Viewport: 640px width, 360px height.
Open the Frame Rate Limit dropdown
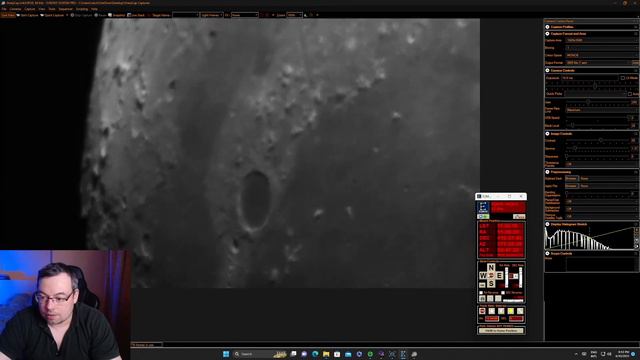(x=602, y=110)
